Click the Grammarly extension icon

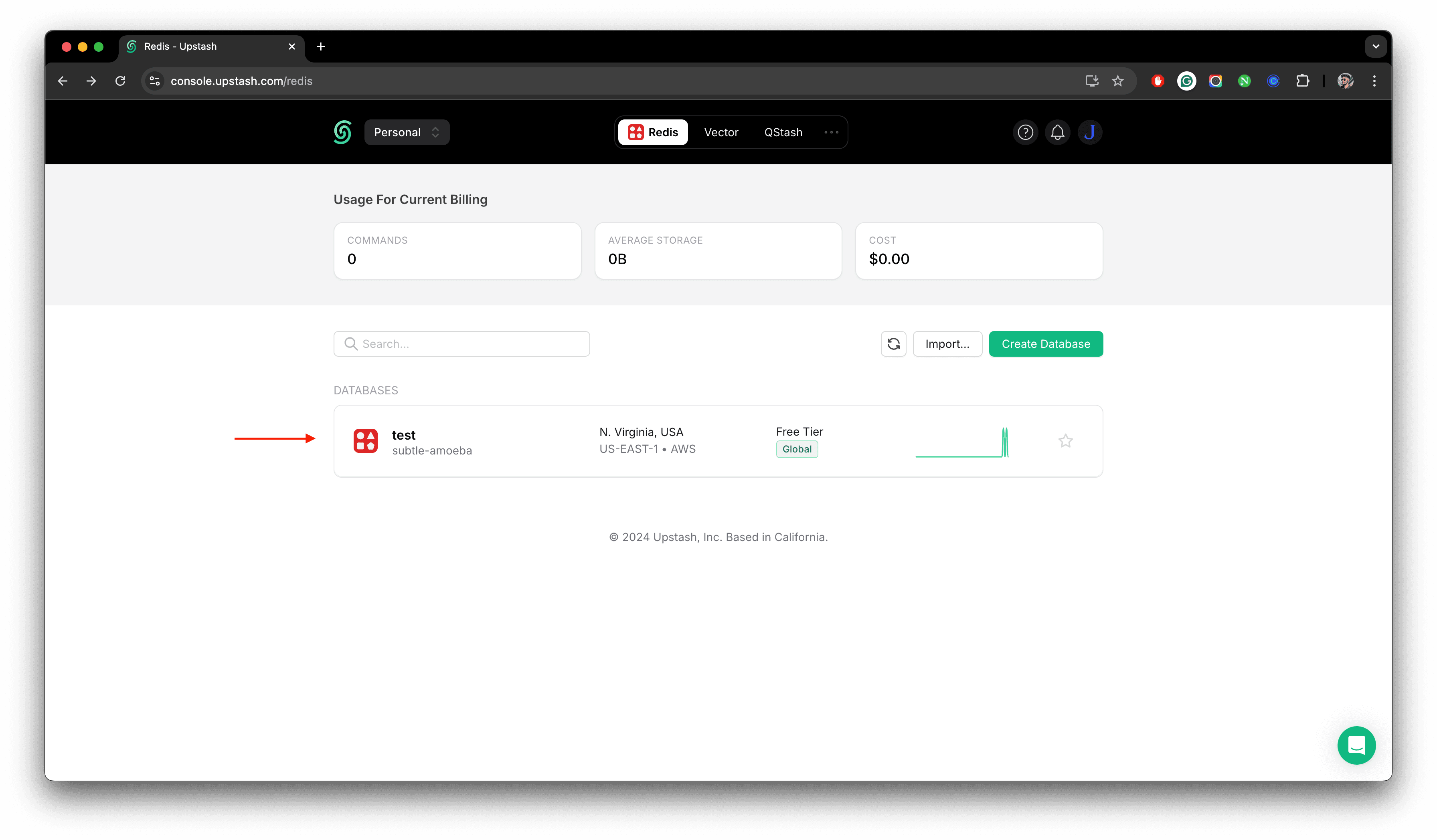(1186, 81)
